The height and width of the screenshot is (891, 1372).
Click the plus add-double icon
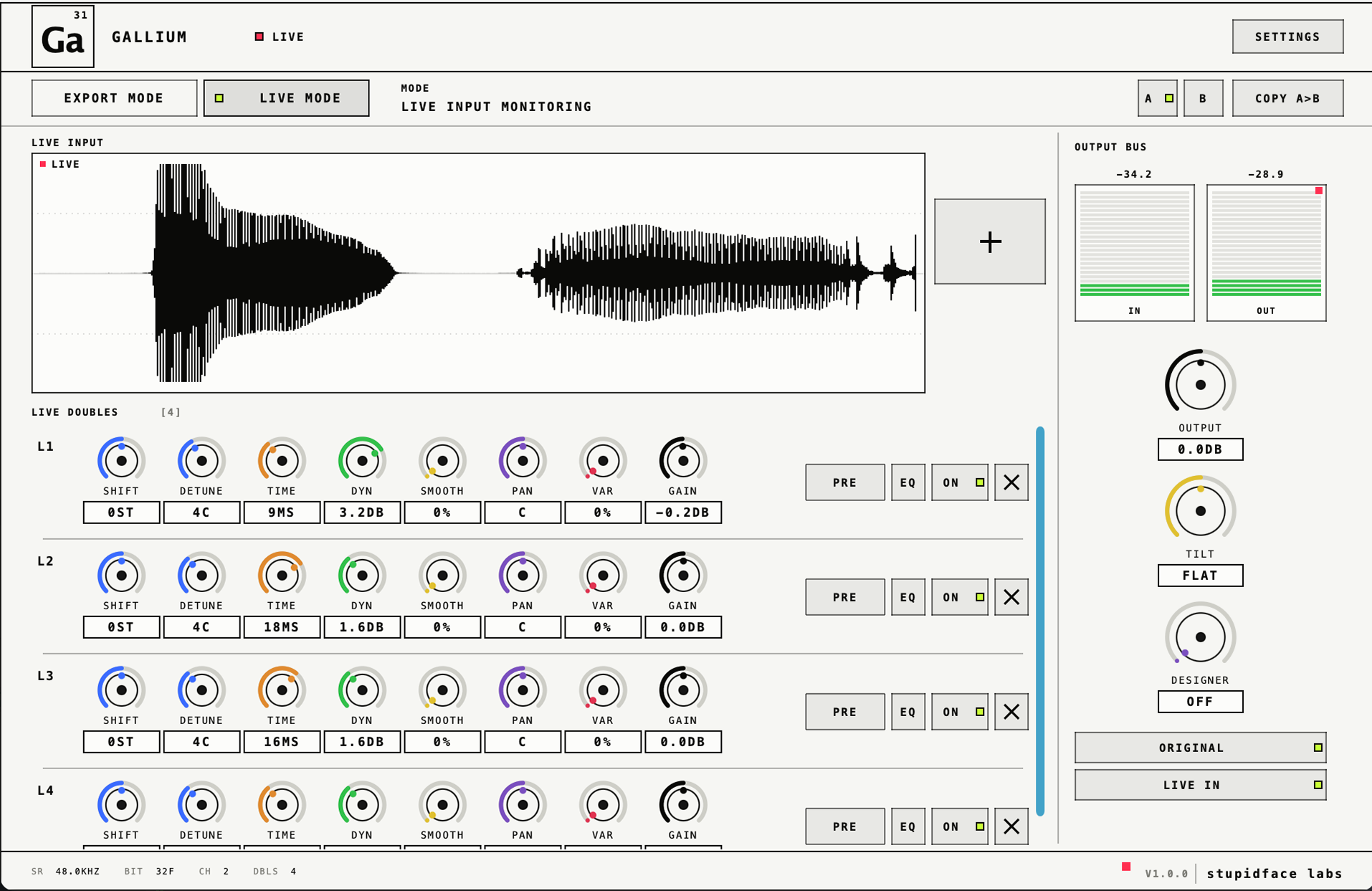(x=990, y=242)
